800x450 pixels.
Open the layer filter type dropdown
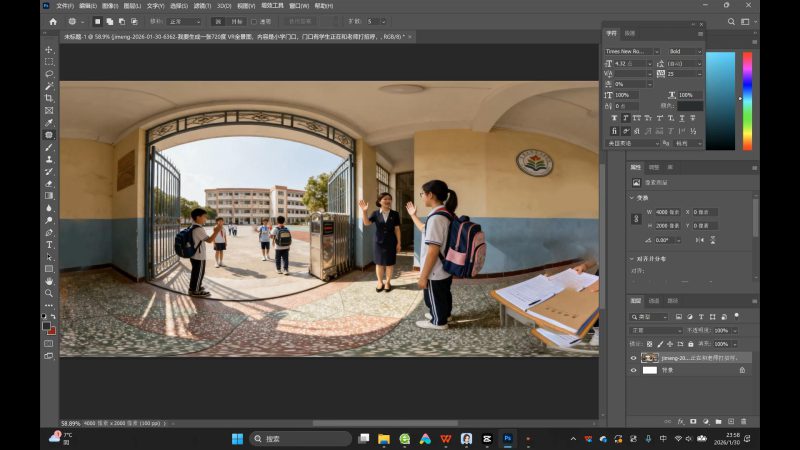[x=649, y=317]
